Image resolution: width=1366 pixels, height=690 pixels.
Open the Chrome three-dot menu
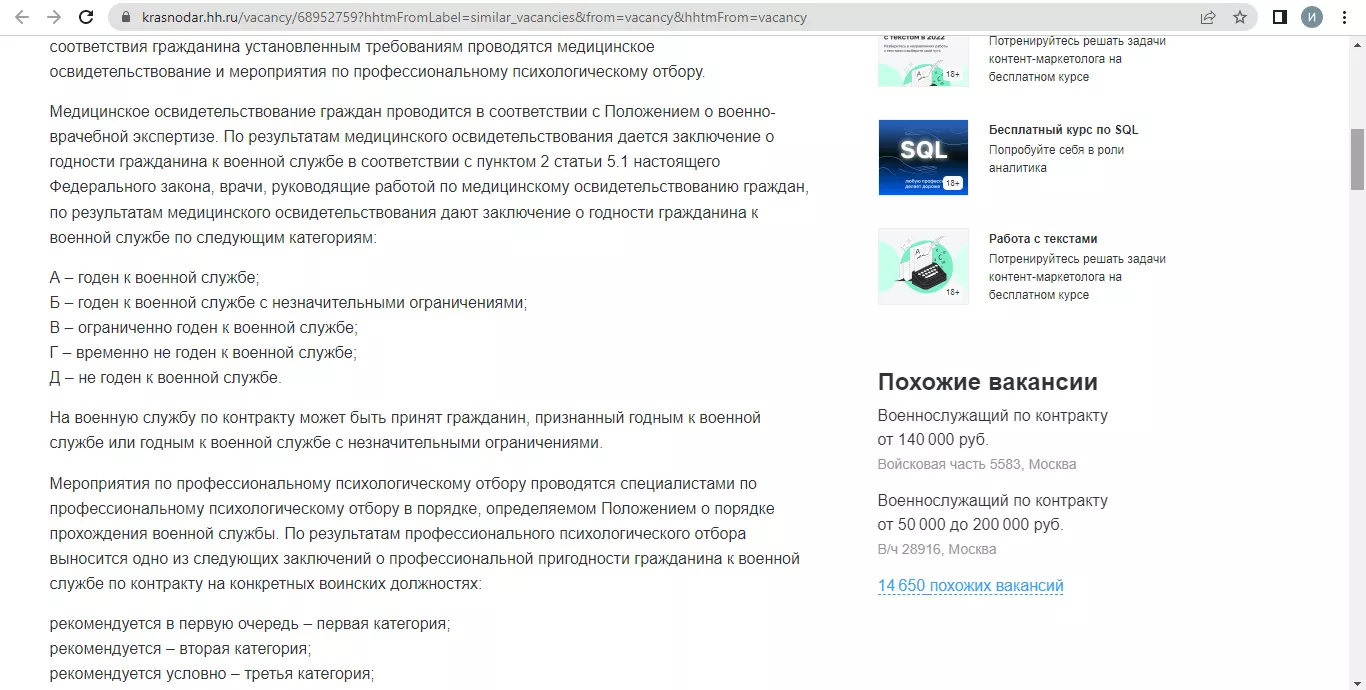1343,17
